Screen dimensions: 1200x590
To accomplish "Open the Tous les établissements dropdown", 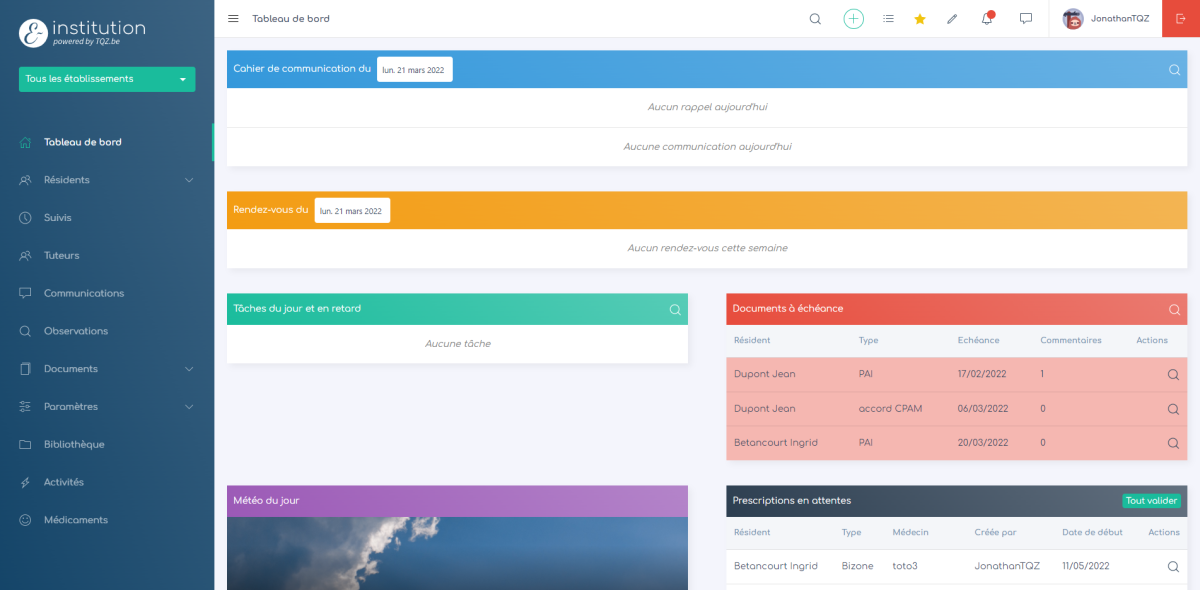I will (x=107, y=79).
